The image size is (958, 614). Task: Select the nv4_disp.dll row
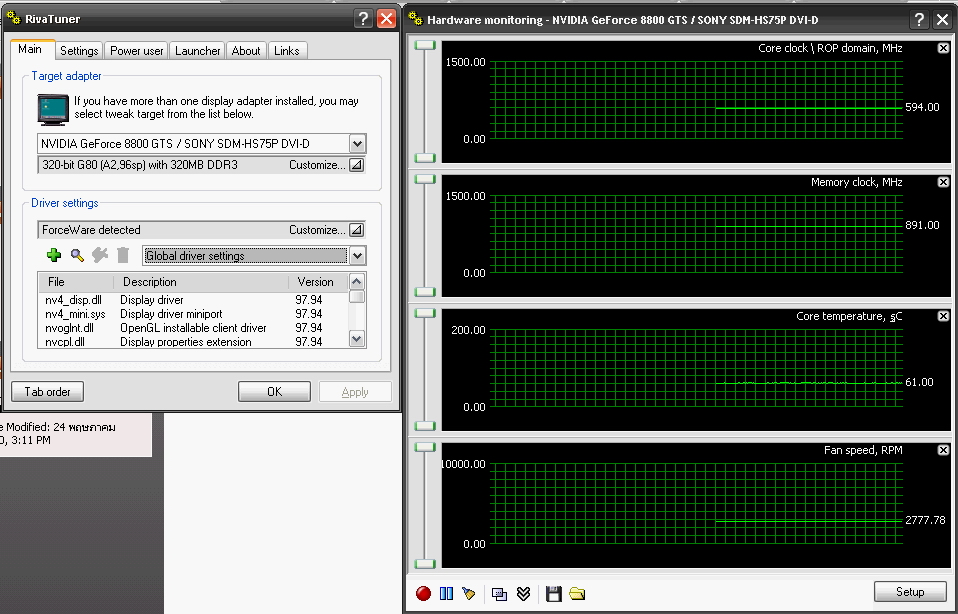(x=193, y=300)
